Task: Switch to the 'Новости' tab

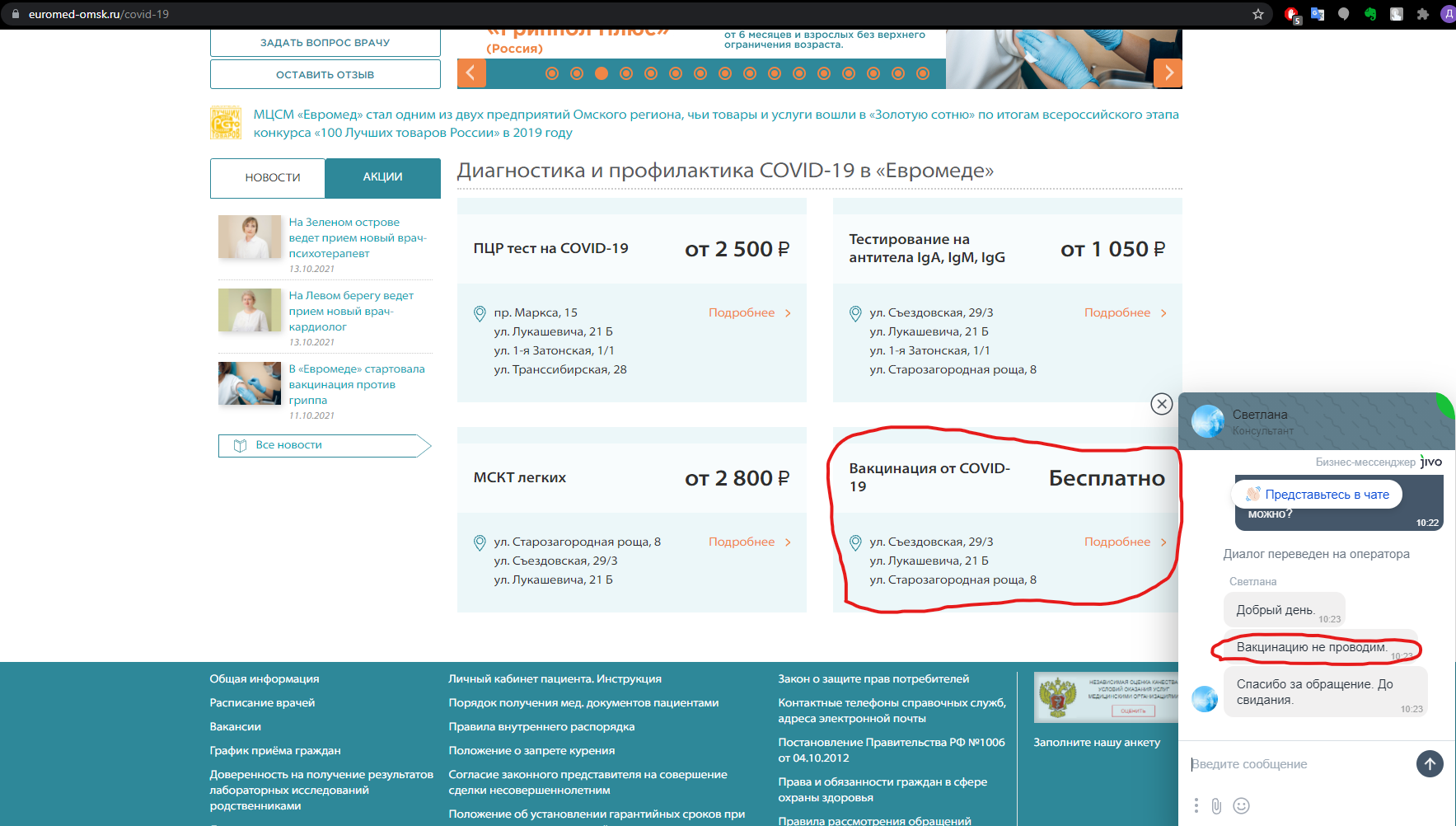Action: (268, 178)
